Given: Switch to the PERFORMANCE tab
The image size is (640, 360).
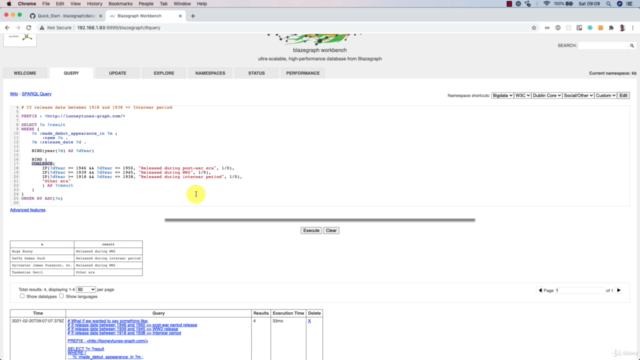Looking at the screenshot, I should (303, 73).
